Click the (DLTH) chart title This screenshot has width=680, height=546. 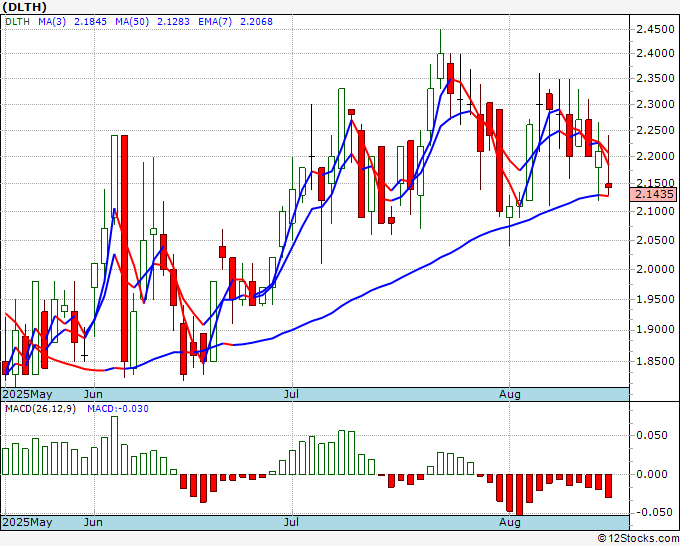[x=24, y=7]
